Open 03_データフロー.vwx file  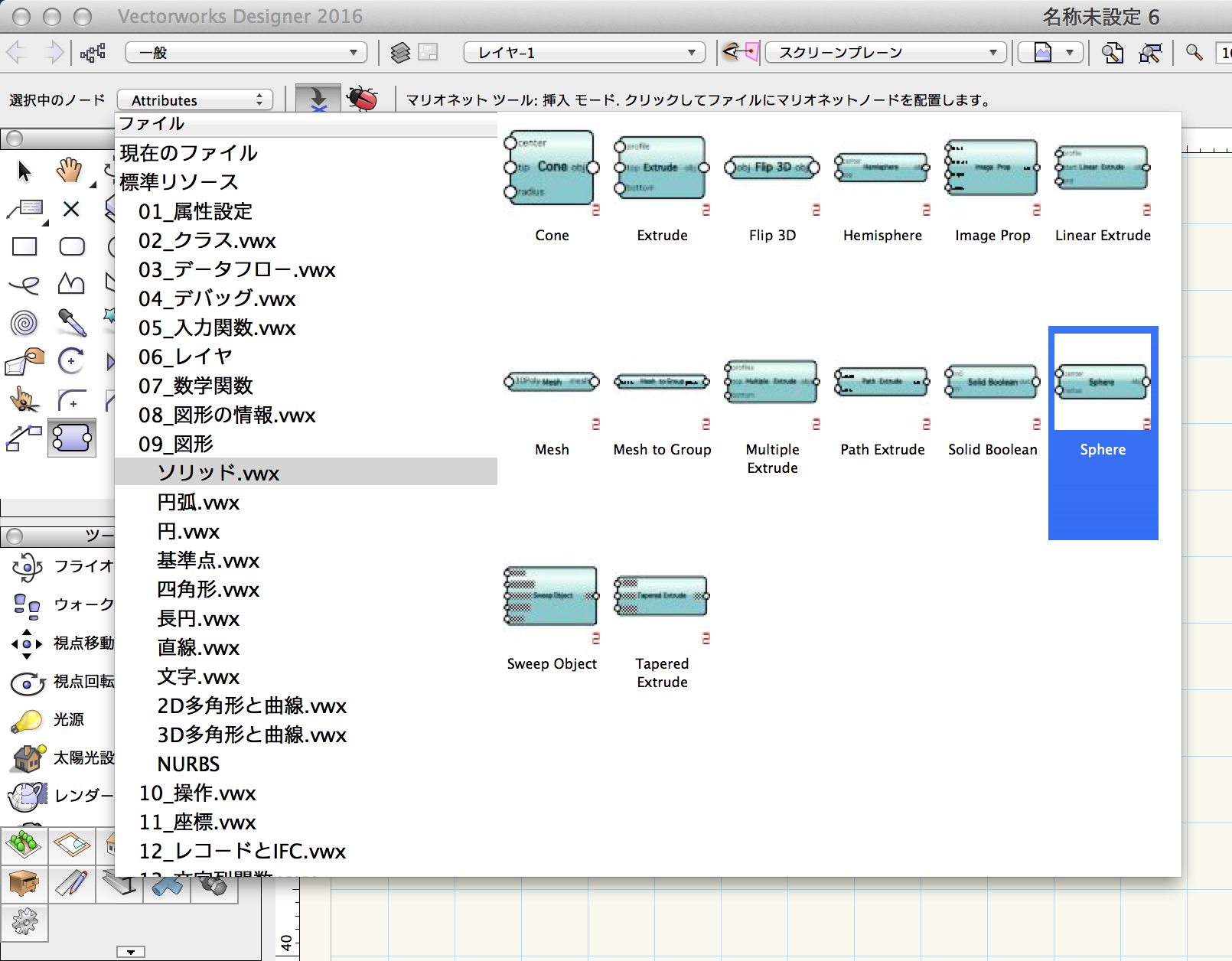(x=237, y=269)
